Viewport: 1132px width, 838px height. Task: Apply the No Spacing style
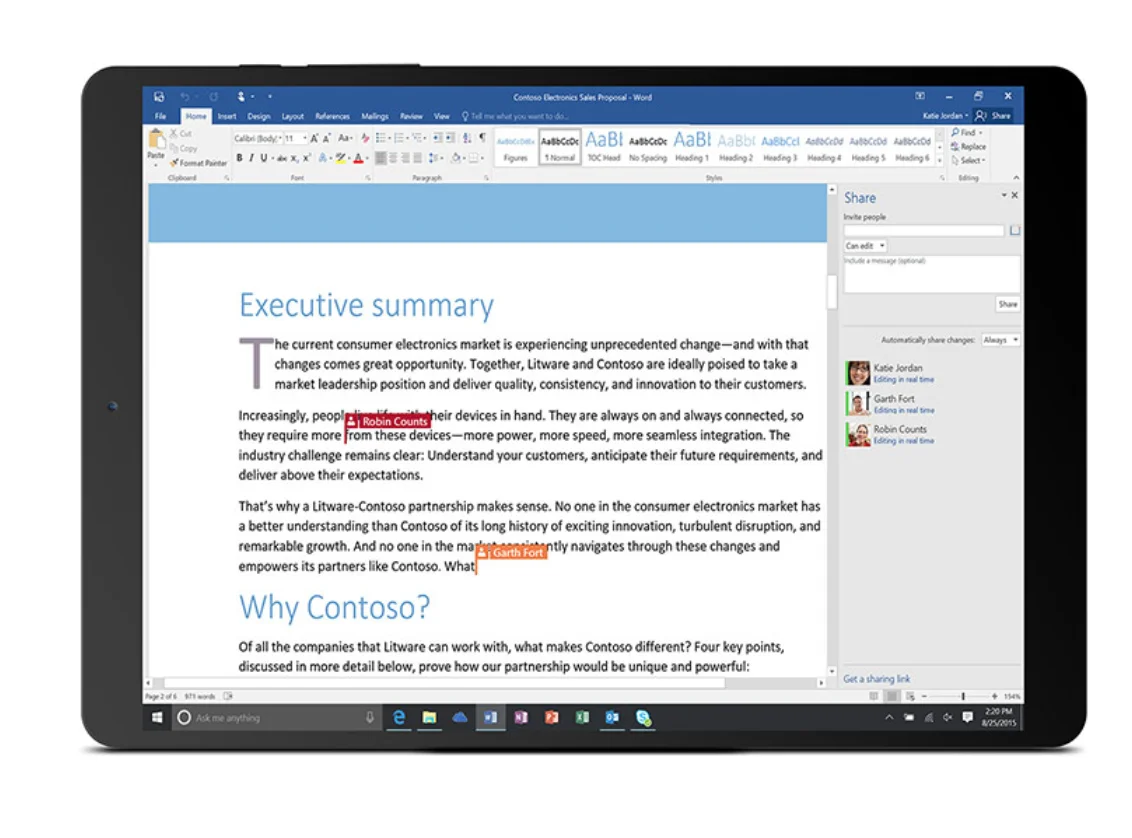tap(648, 146)
